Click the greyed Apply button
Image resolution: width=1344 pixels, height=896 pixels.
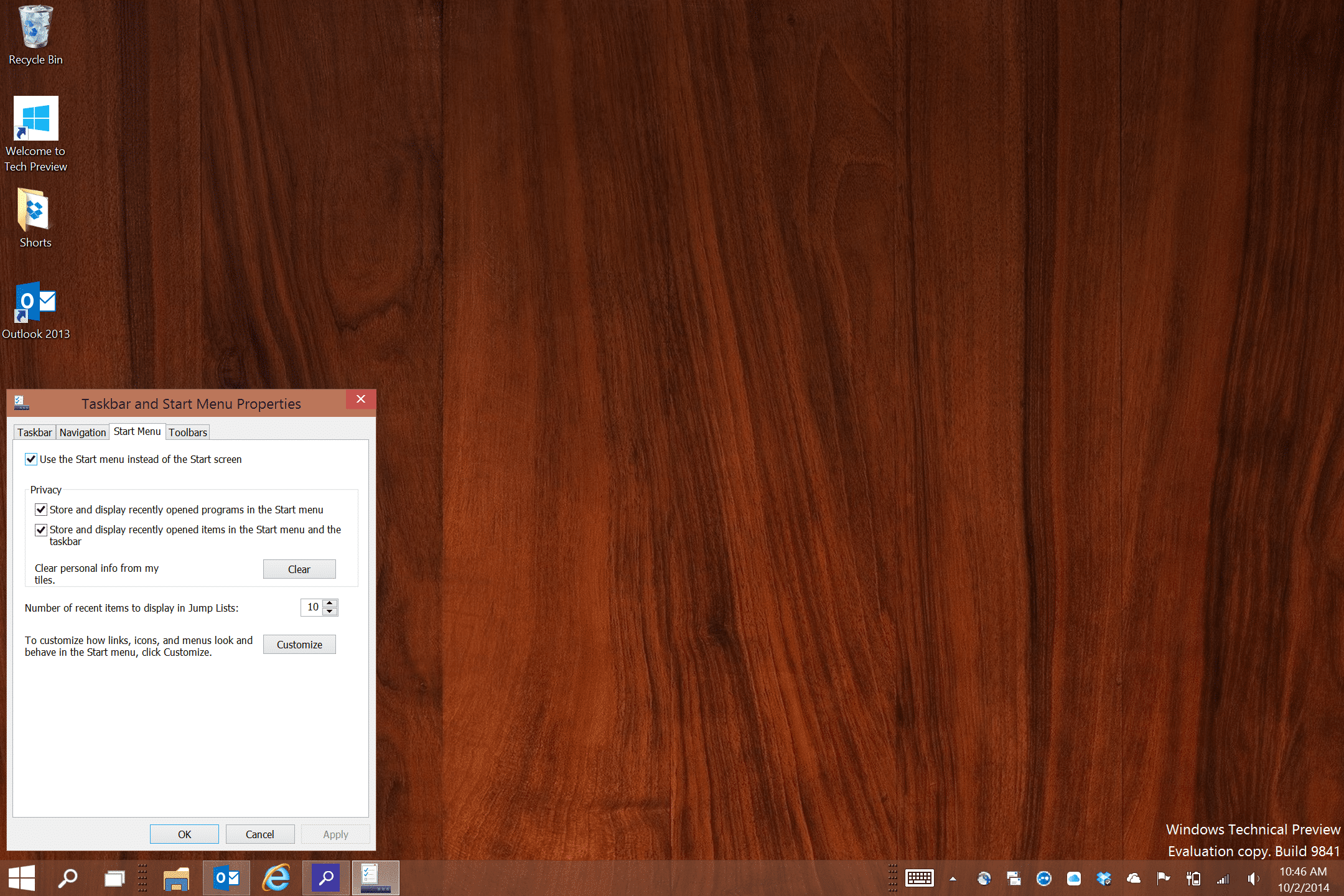335,834
